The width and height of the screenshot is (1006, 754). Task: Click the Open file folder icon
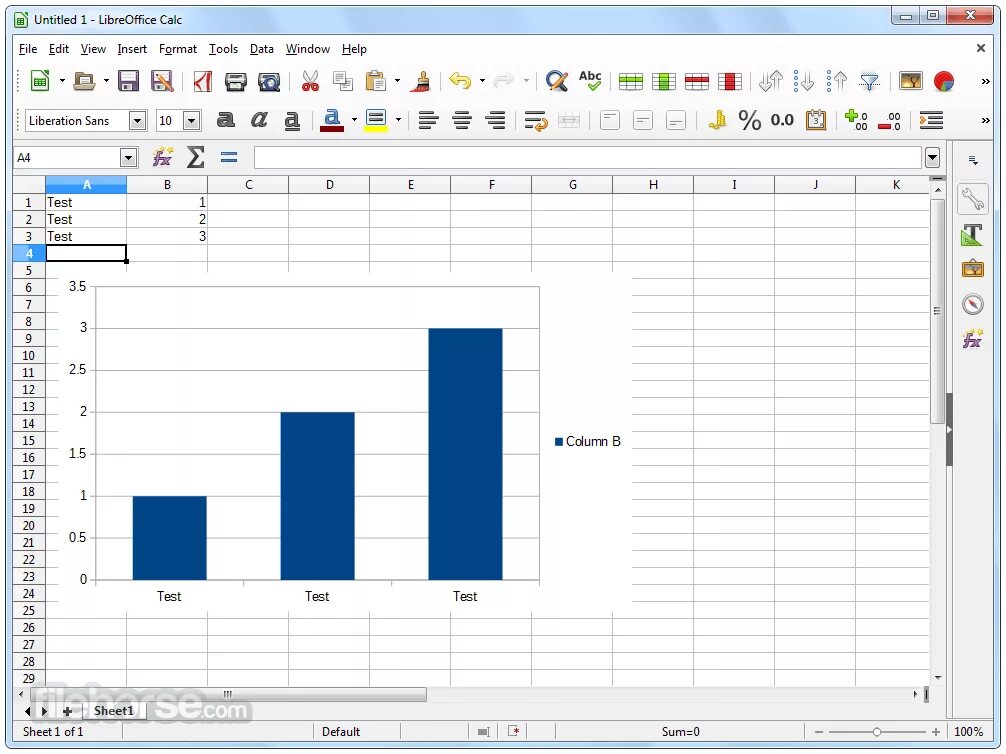pyautogui.click(x=84, y=81)
